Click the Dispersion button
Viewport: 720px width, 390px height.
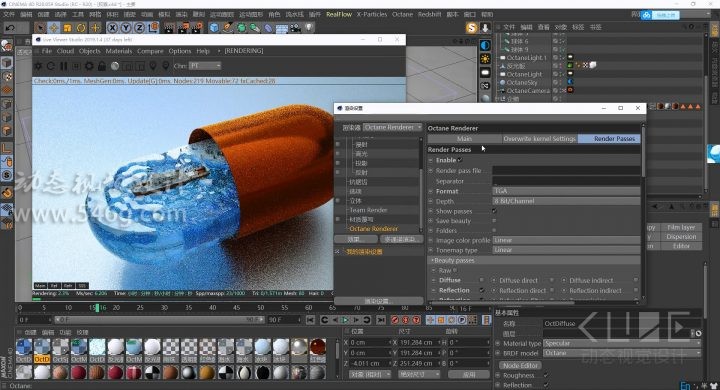pyautogui.click(x=681, y=237)
